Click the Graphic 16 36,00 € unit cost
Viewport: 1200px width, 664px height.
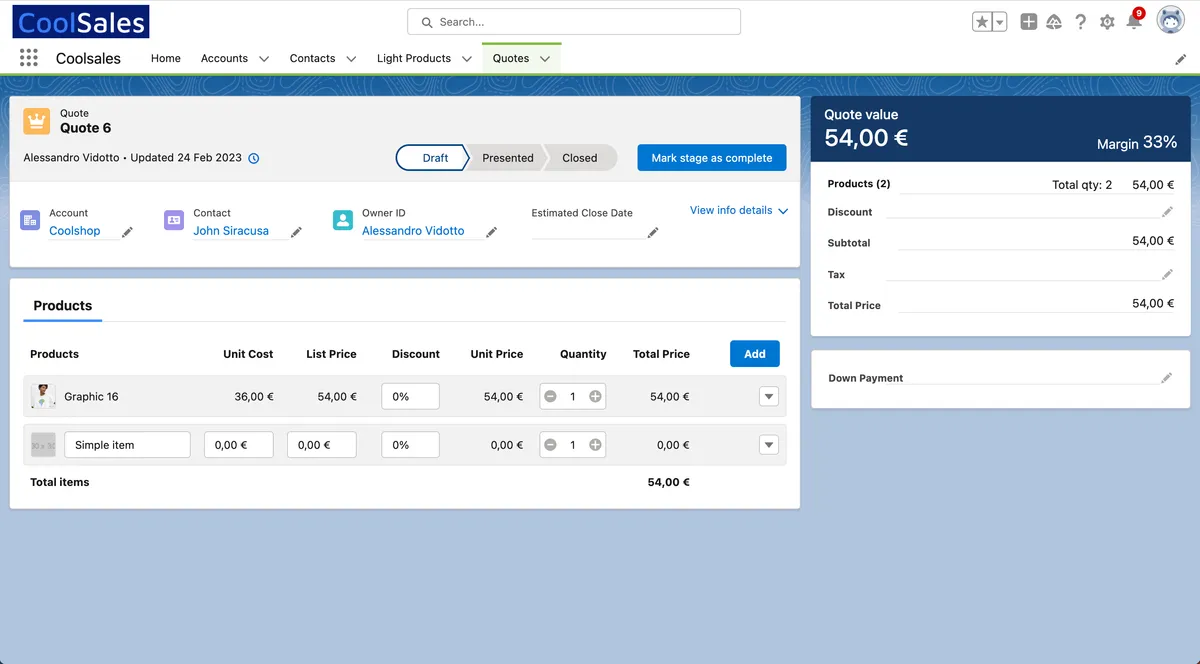pyautogui.click(x=254, y=397)
